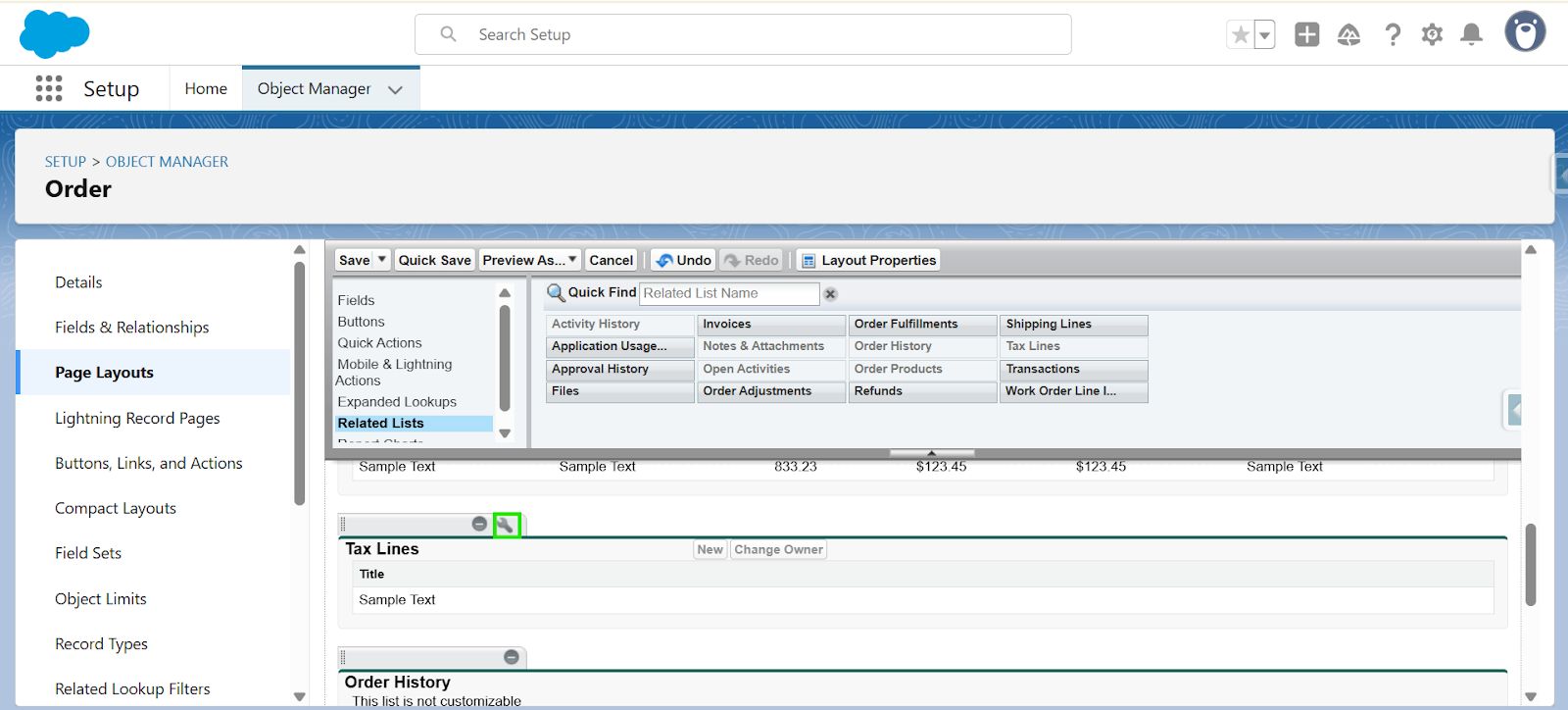Switch to the Home tab
The width and height of the screenshot is (1568, 710).
(206, 88)
